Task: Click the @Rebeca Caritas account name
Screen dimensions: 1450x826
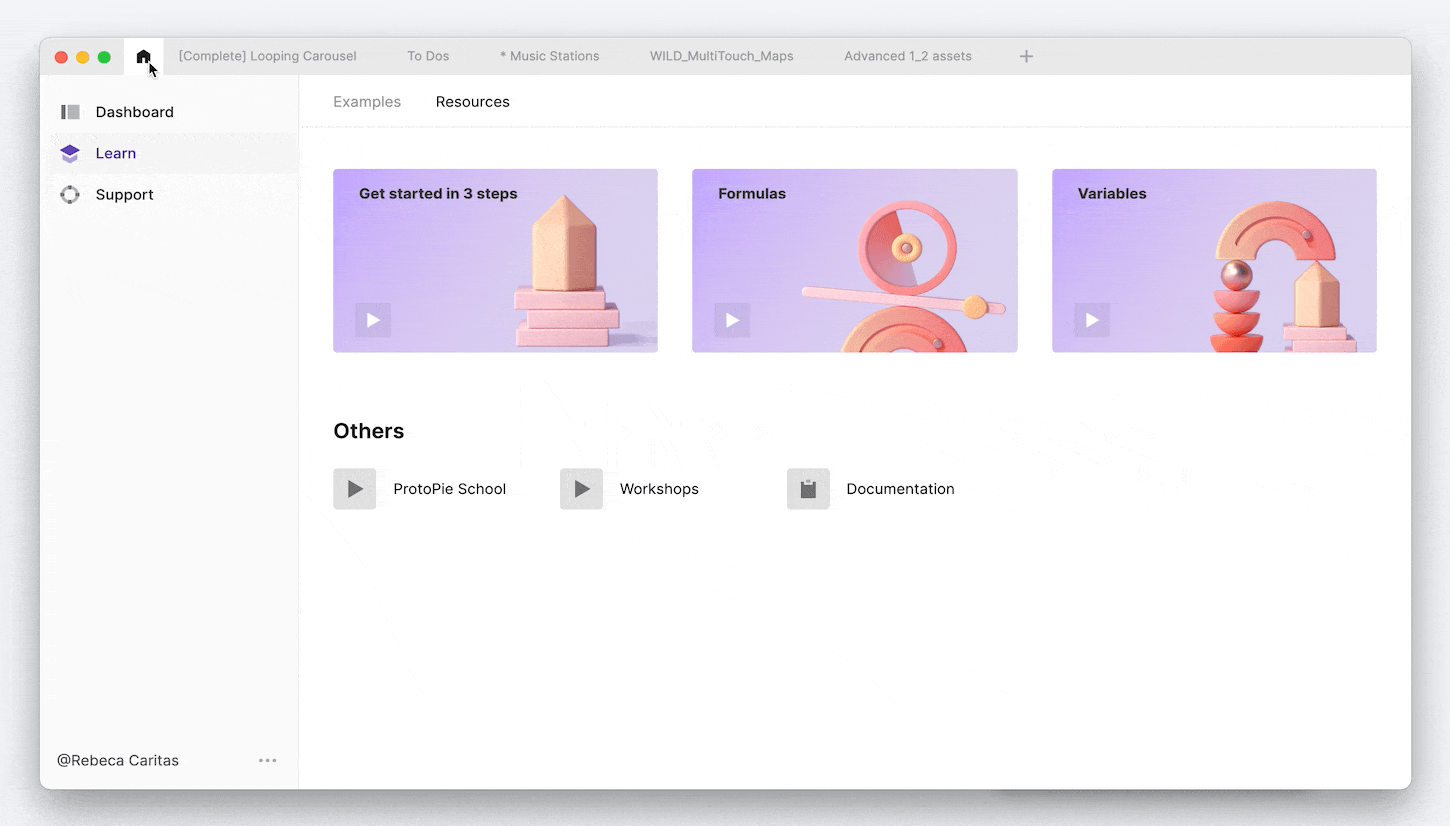Action: click(118, 761)
